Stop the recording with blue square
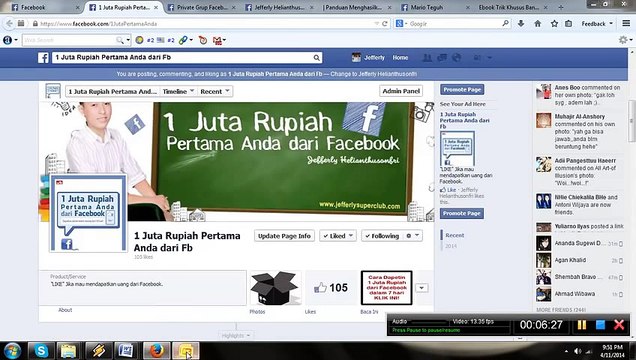This screenshot has width=636, height=360. [600, 325]
